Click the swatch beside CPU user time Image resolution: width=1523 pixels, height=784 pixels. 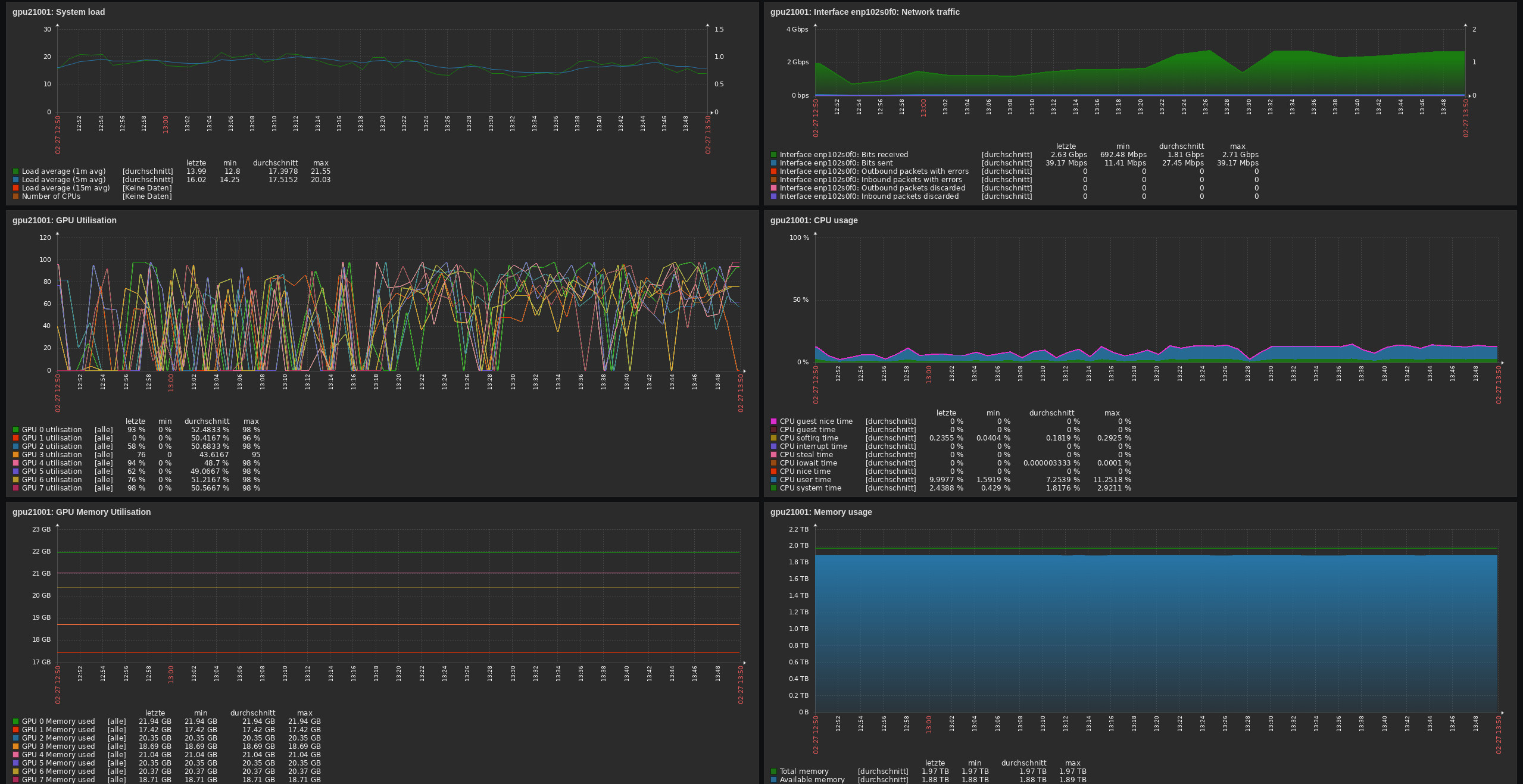774,480
